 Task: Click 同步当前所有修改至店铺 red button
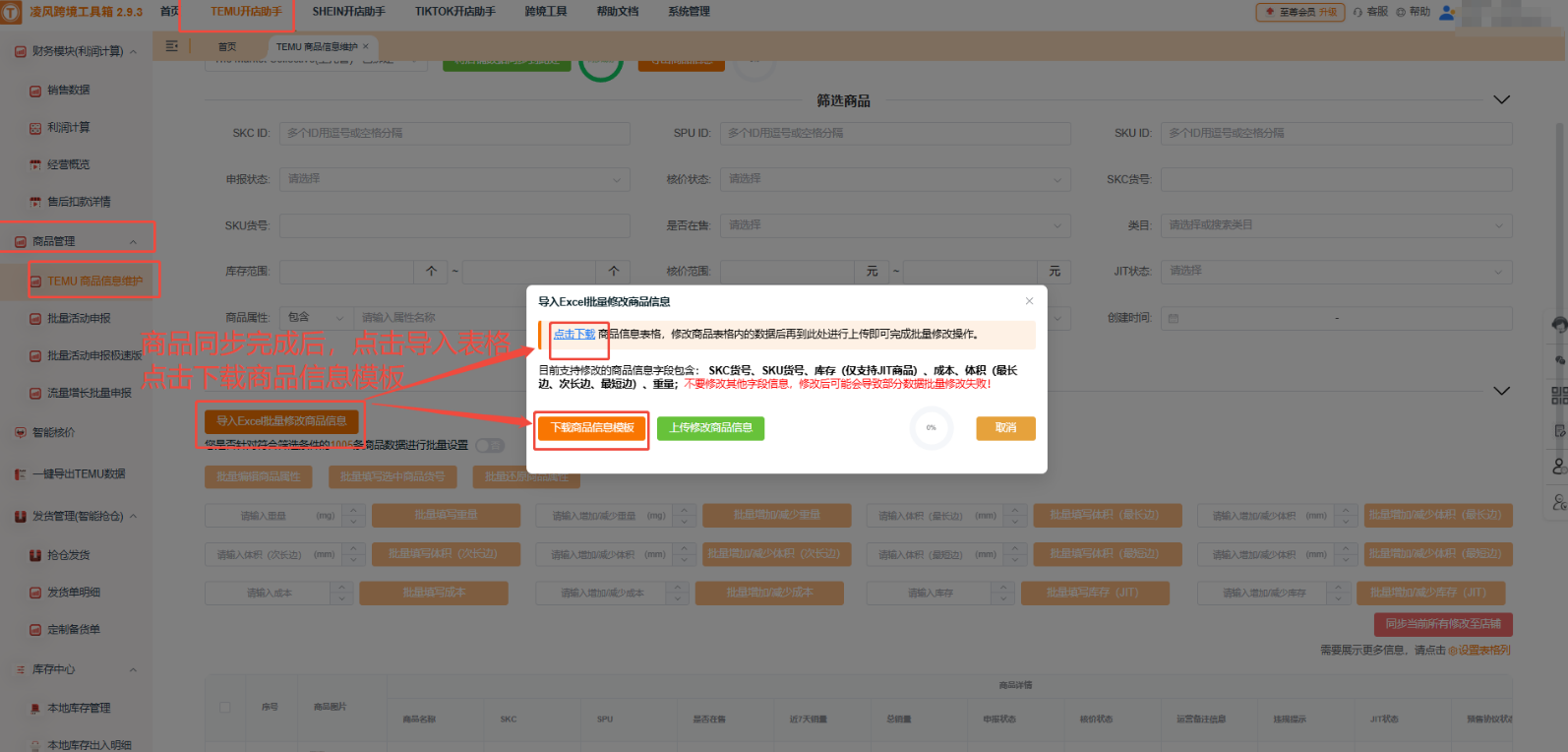1443,624
